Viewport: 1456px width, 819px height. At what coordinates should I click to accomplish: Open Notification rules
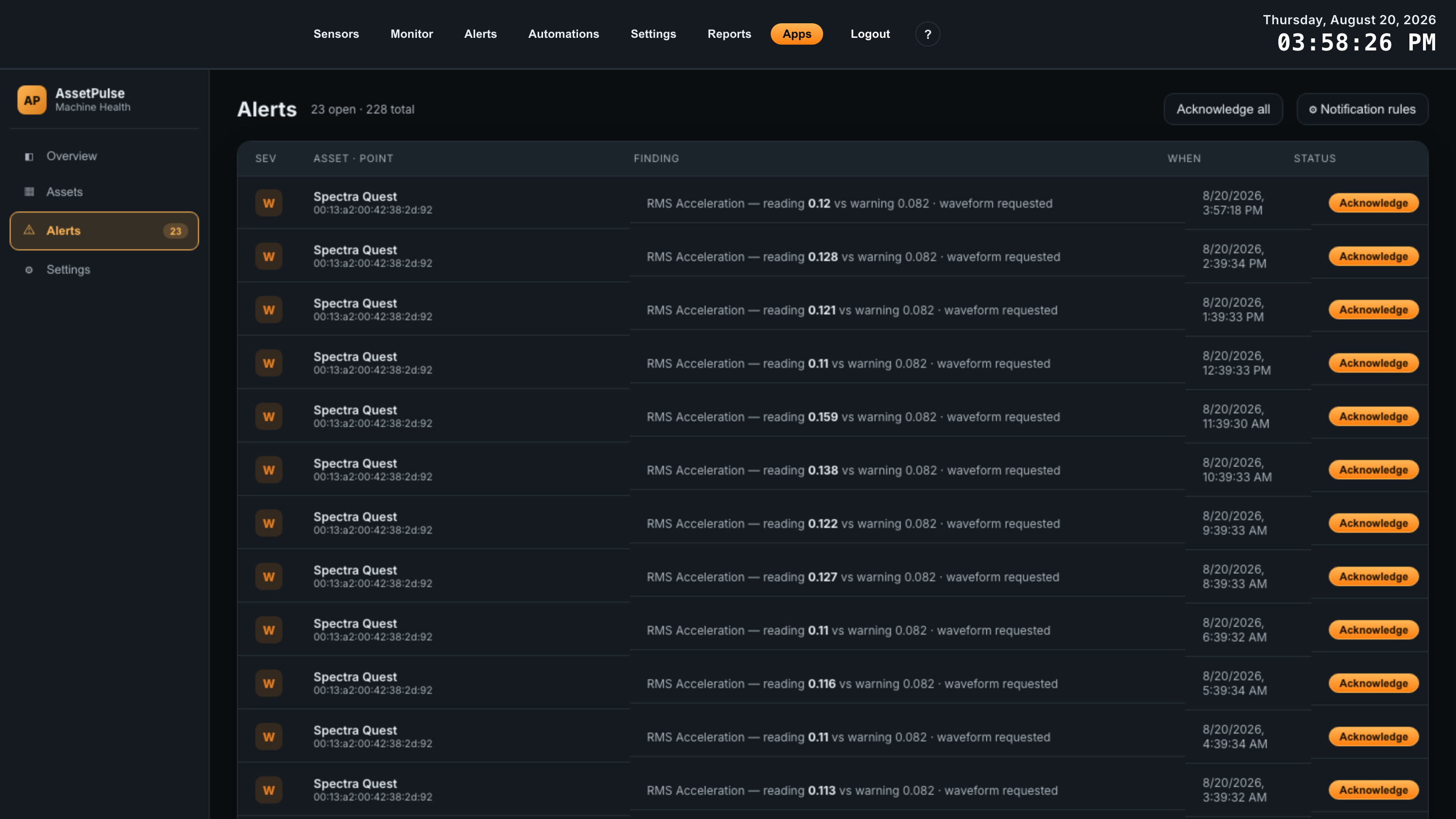coord(1362,109)
